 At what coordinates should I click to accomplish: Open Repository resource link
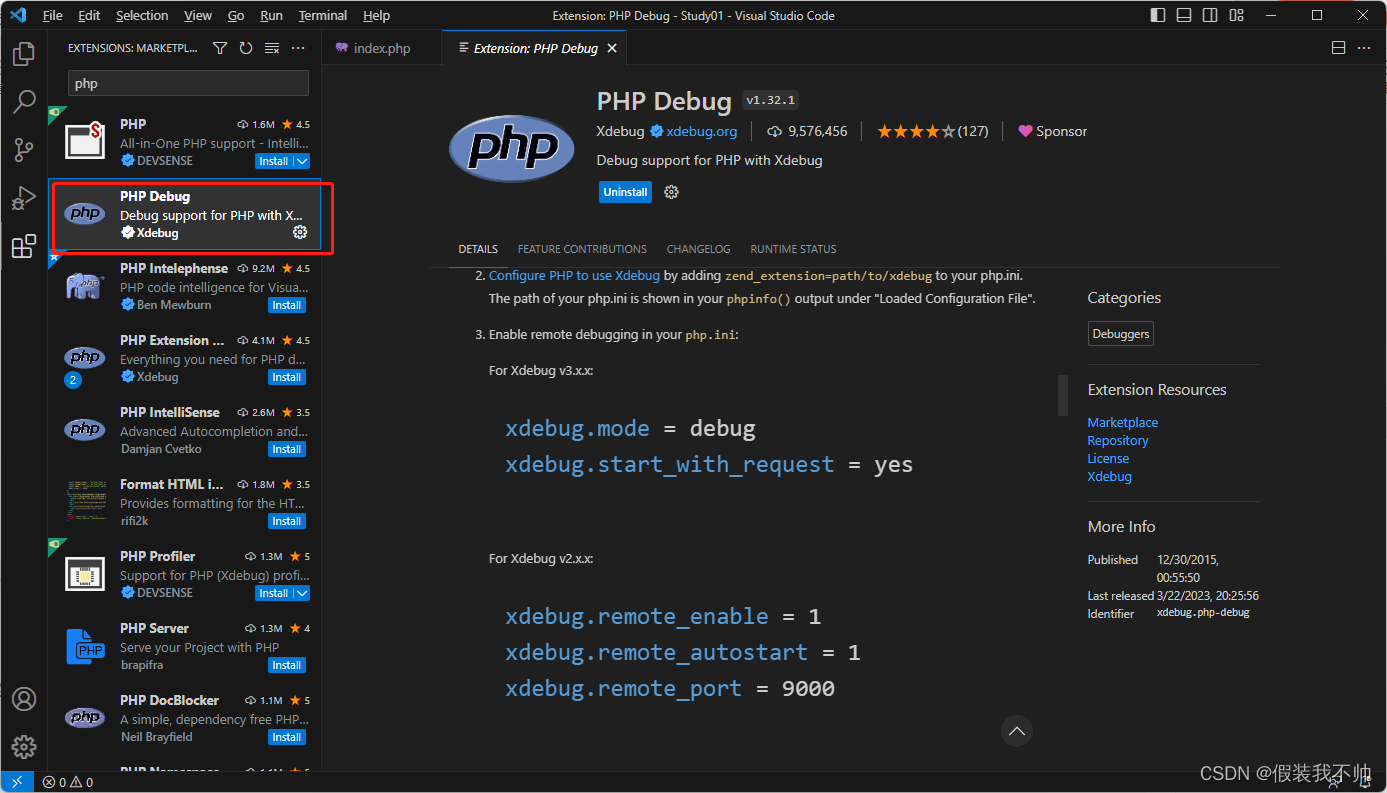coord(1117,441)
